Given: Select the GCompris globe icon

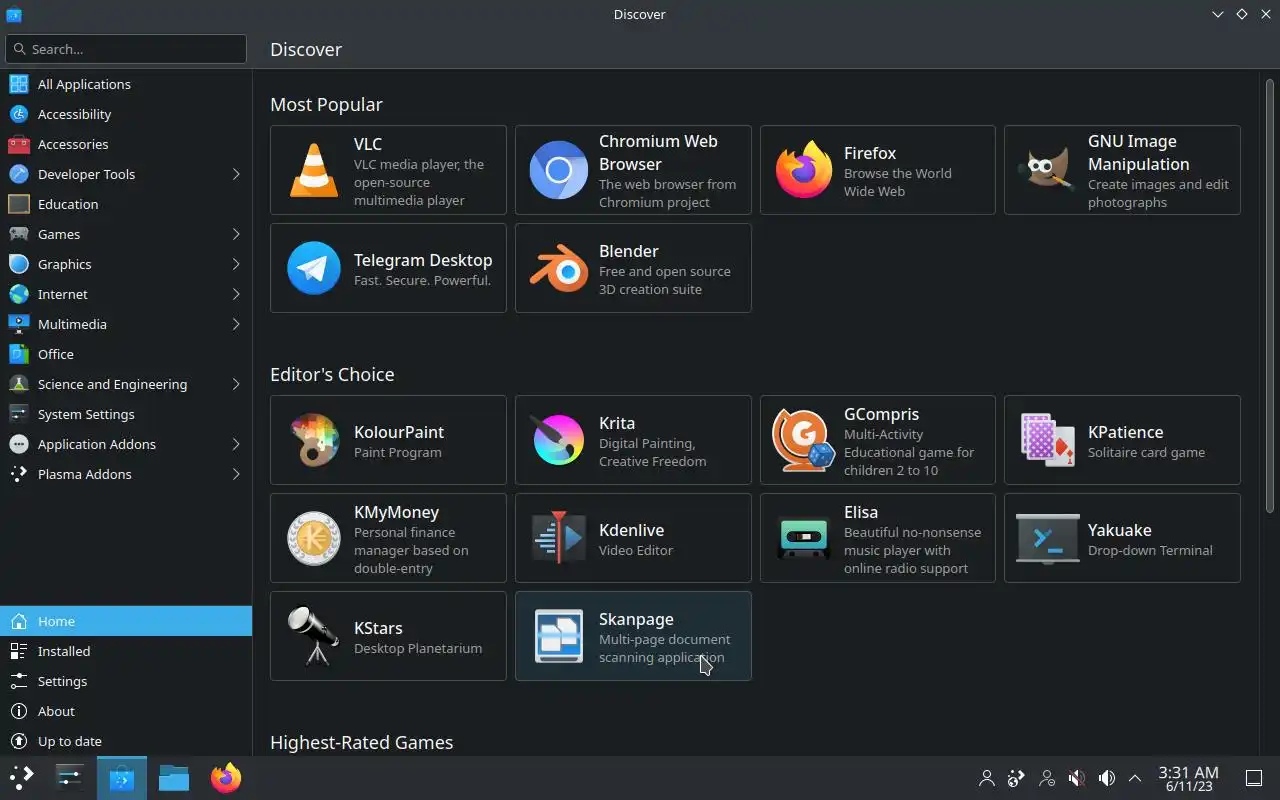Looking at the screenshot, I should point(803,440).
